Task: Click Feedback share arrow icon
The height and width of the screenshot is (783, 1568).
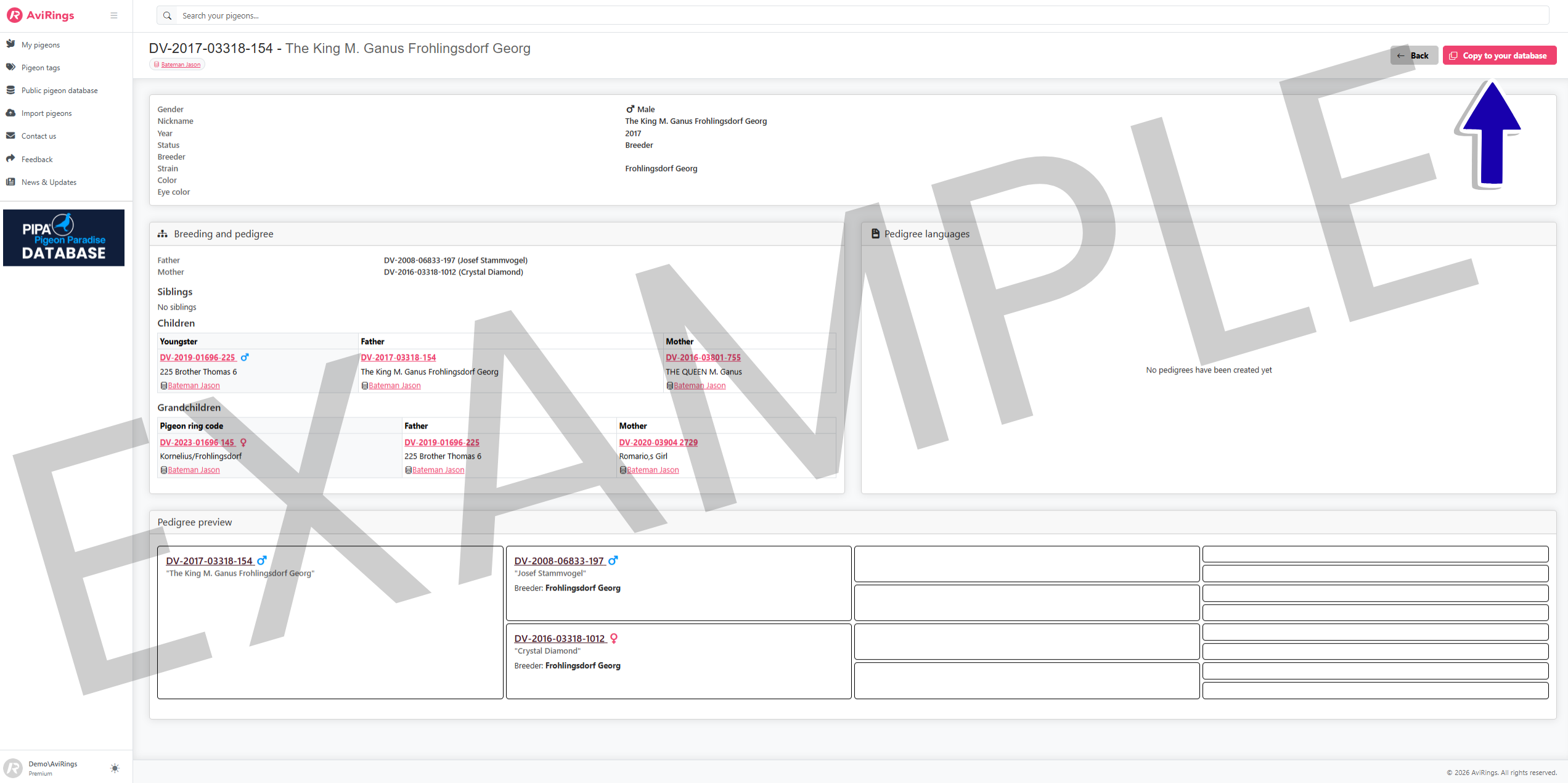Action: tap(10, 158)
